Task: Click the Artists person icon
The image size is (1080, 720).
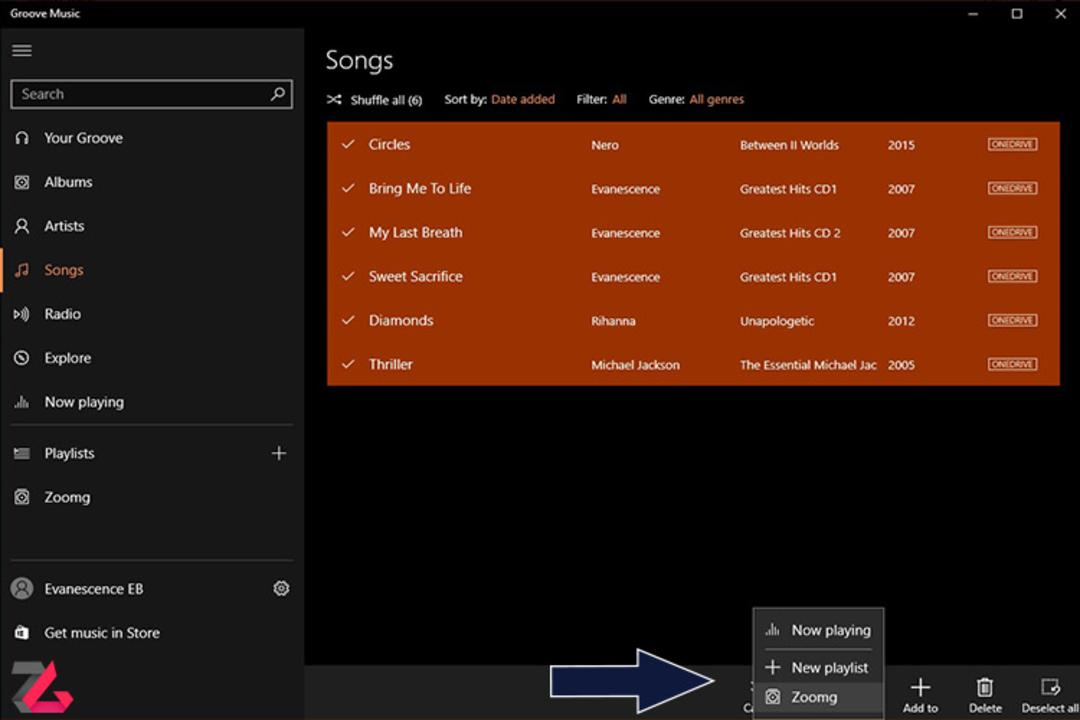Action: pyautogui.click(x=22, y=226)
